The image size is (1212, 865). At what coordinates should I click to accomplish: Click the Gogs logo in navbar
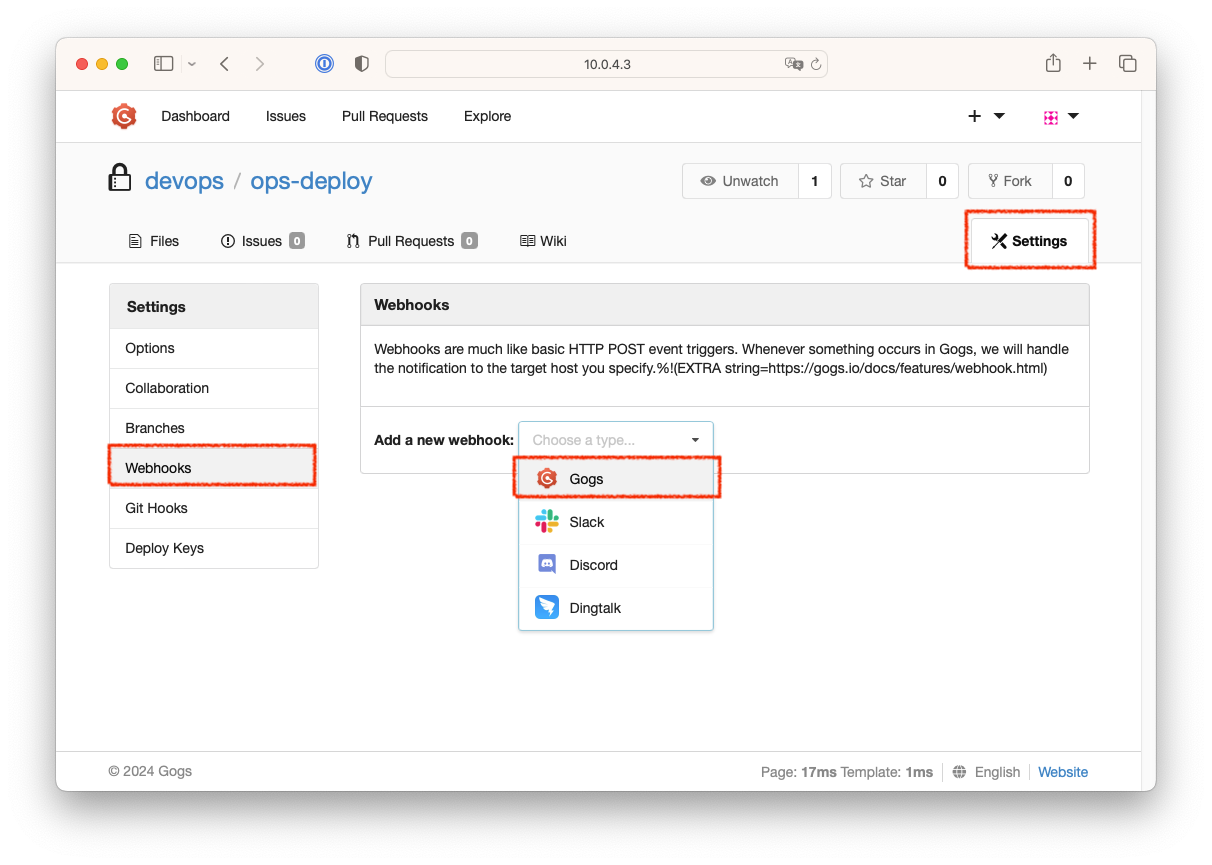[x=124, y=116]
